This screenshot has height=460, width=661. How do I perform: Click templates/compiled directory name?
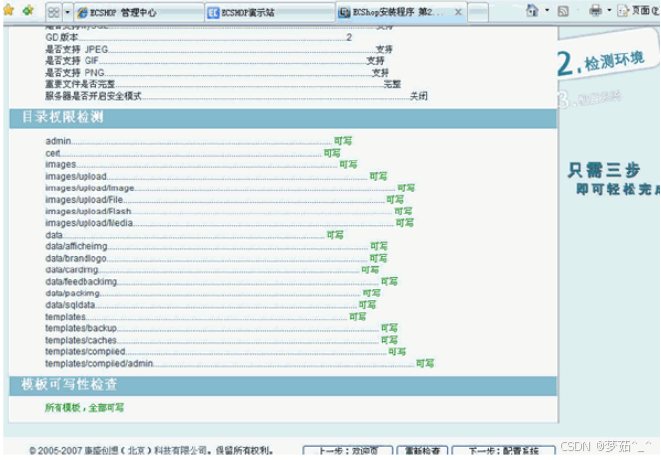coord(85,352)
